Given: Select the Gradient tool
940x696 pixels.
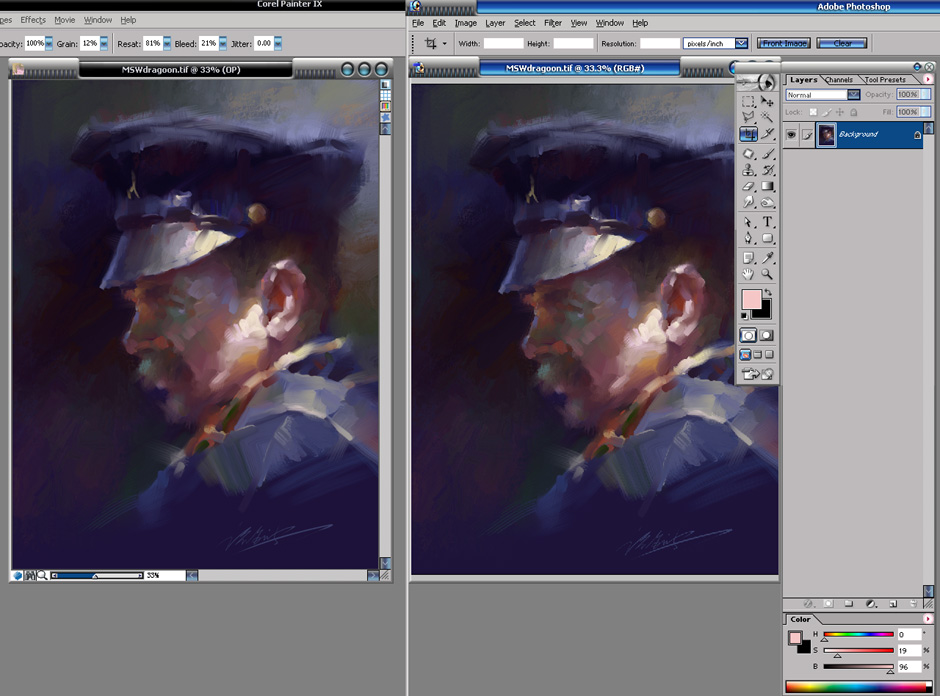Looking at the screenshot, I should [x=767, y=186].
